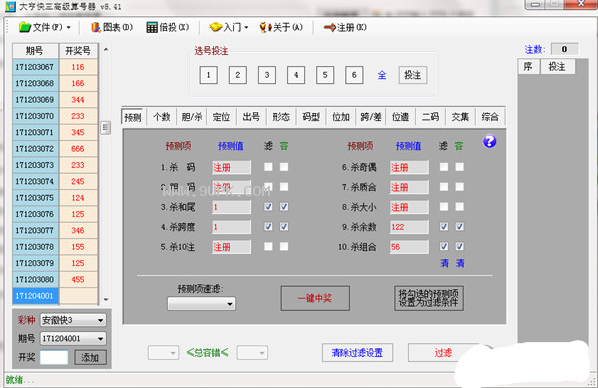
Task: Click the draw list scroll-up arrow
Action: click(106, 50)
